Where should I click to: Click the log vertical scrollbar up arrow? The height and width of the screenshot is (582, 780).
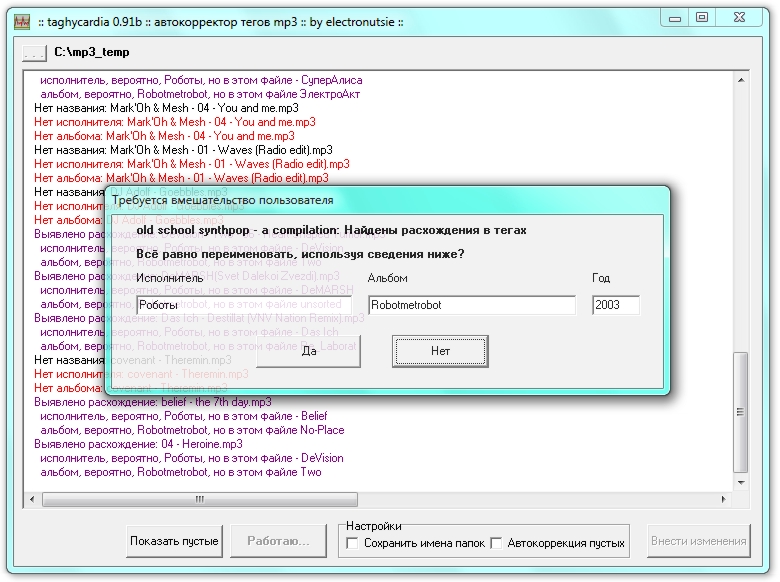(x=741, y=80)
